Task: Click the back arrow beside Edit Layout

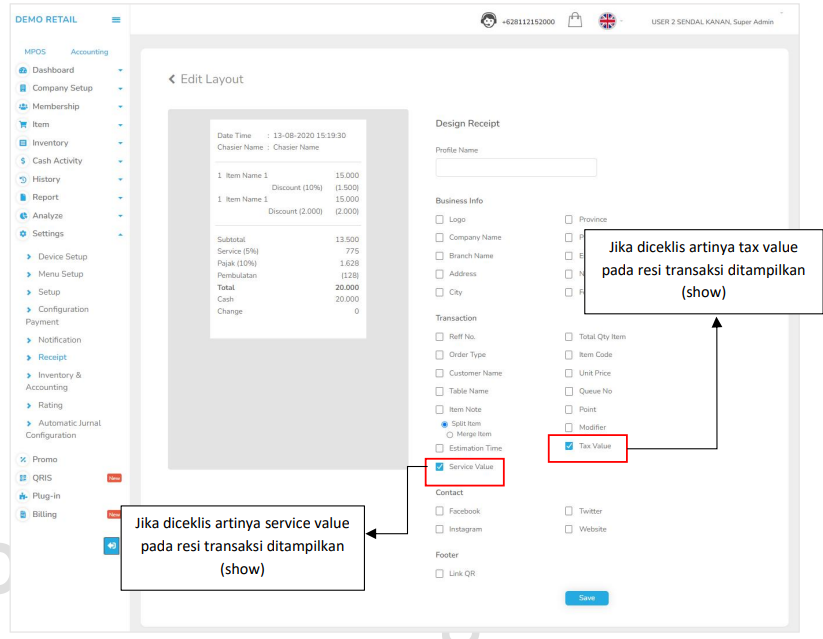Action: pyautogui.click(x=172, y=79)
